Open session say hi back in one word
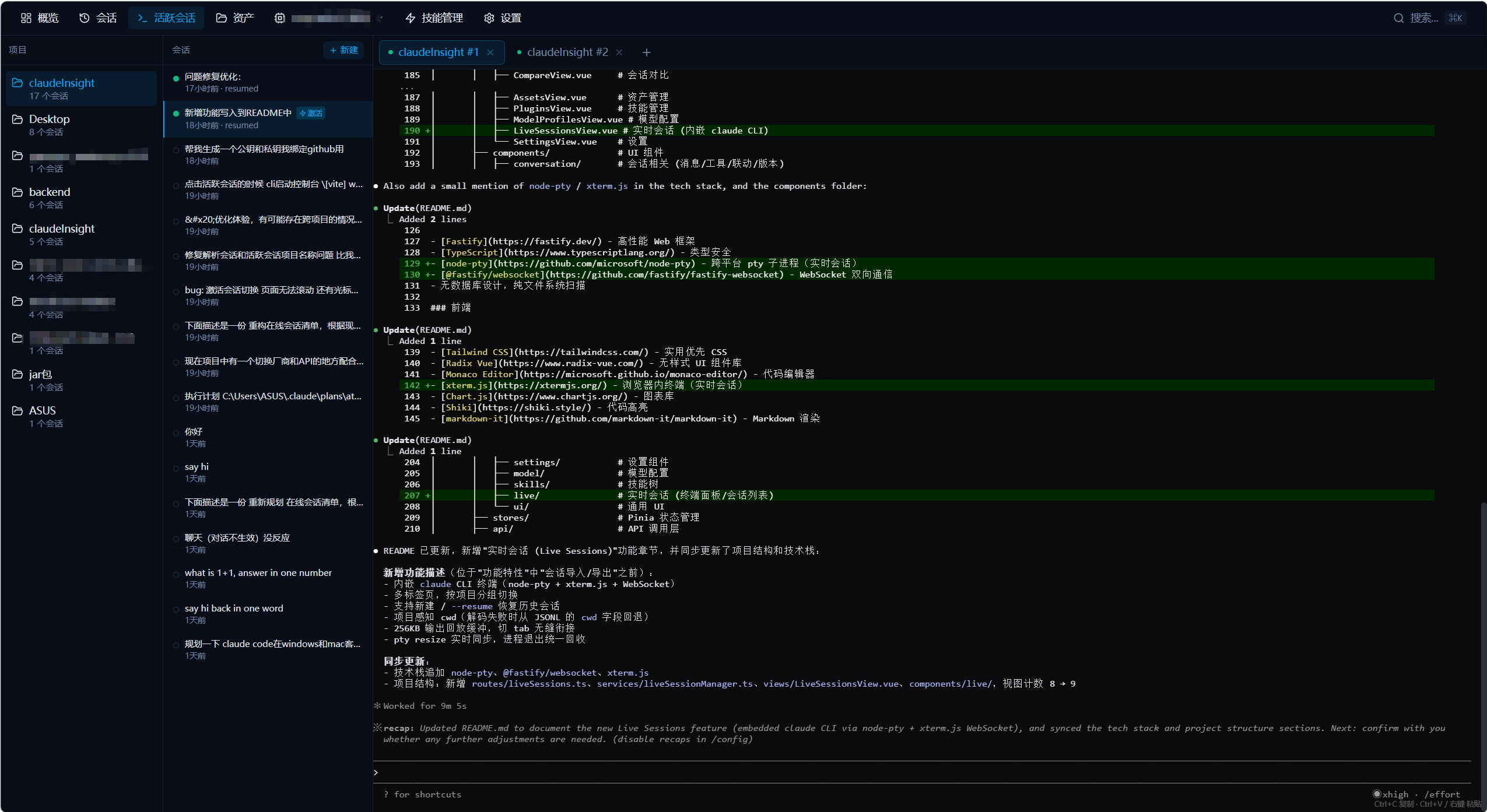 click(x=268, y=614)
